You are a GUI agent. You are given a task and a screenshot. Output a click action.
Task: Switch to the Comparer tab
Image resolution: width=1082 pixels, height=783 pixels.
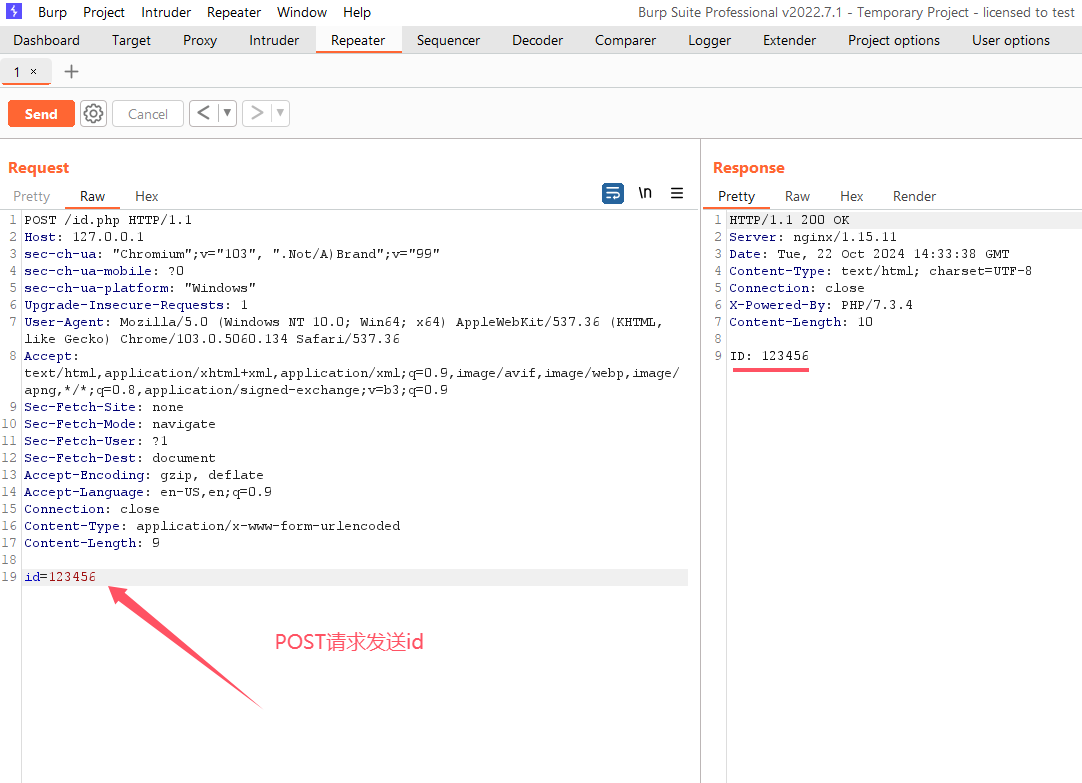coord(625,40)
